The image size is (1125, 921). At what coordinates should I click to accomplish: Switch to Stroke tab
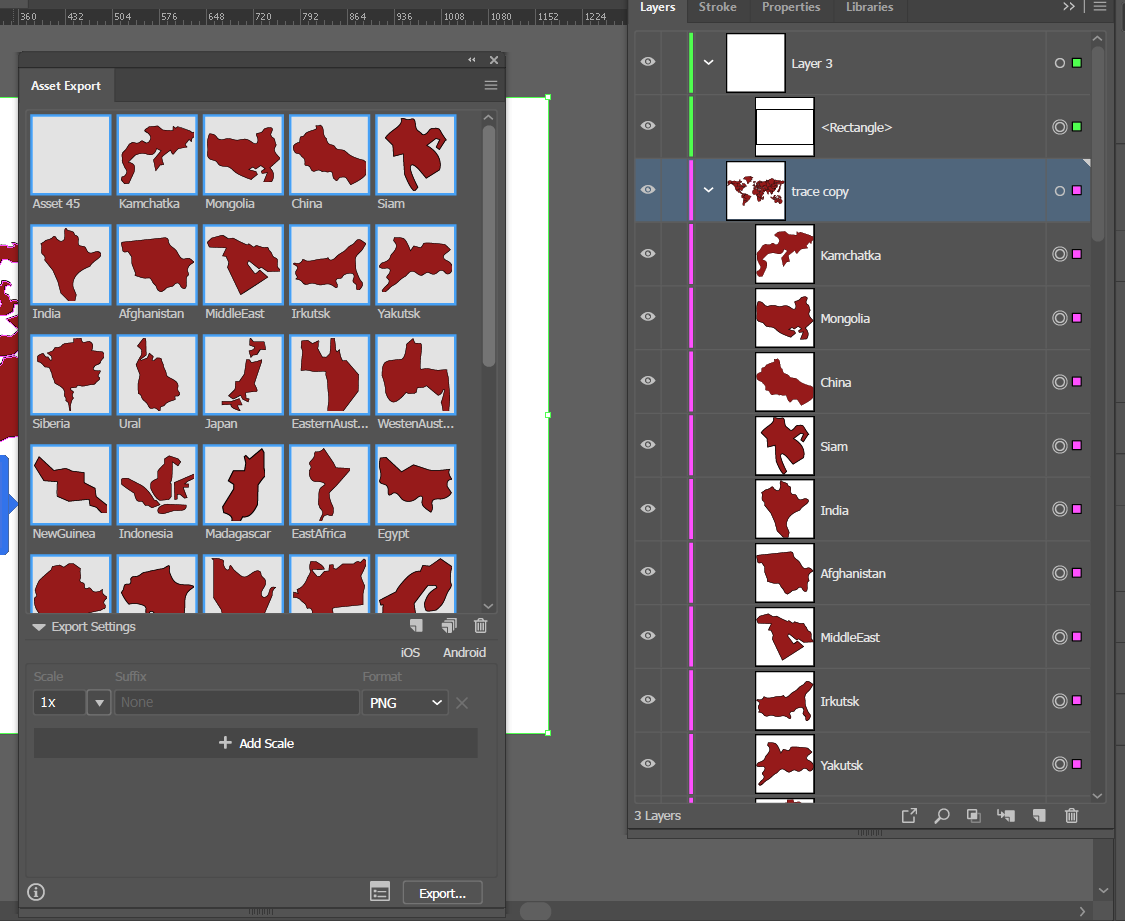(717, 7)
